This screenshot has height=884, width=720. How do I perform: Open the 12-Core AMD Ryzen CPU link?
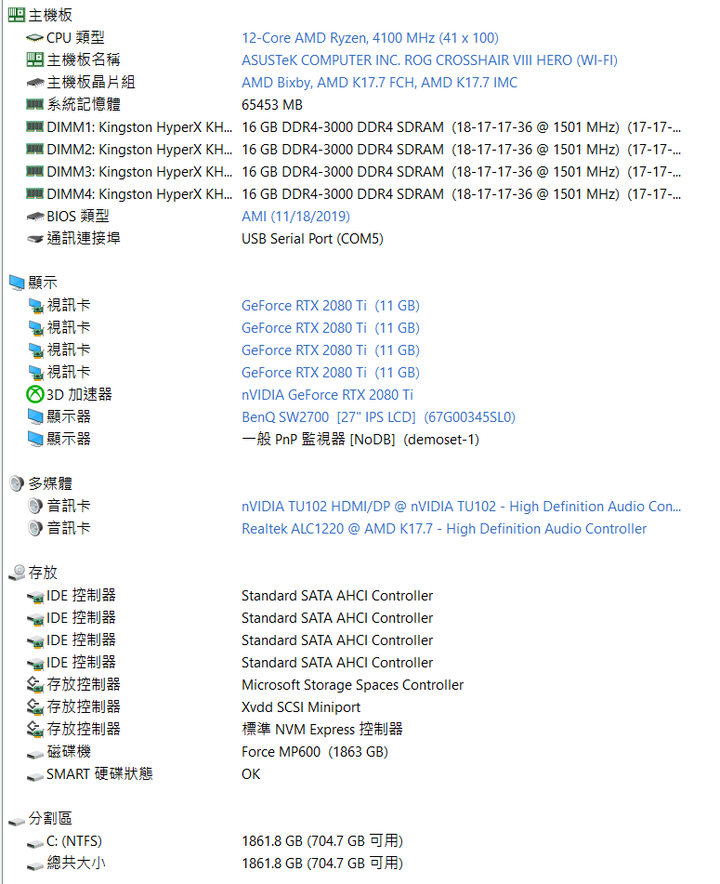click(370, 38)
